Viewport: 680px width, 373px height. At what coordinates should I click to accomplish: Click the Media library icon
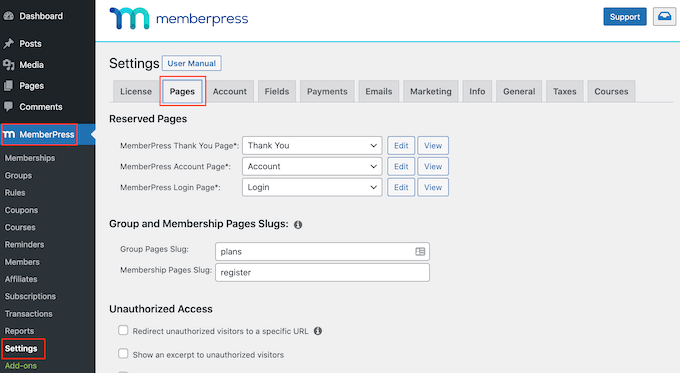click(8, 65)
